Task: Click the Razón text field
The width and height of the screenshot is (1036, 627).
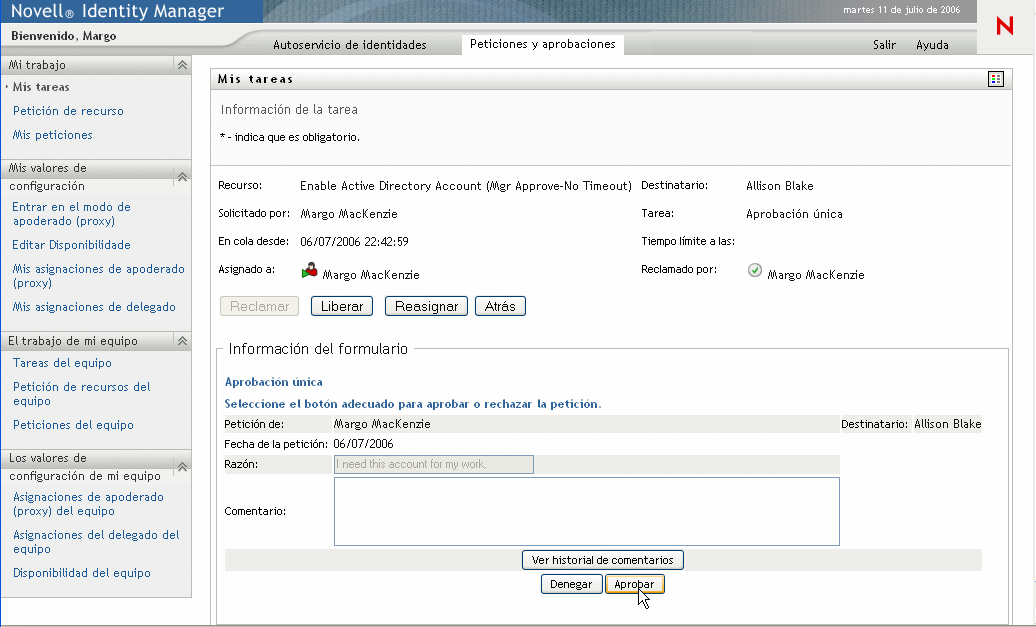Action: (433, 464)
